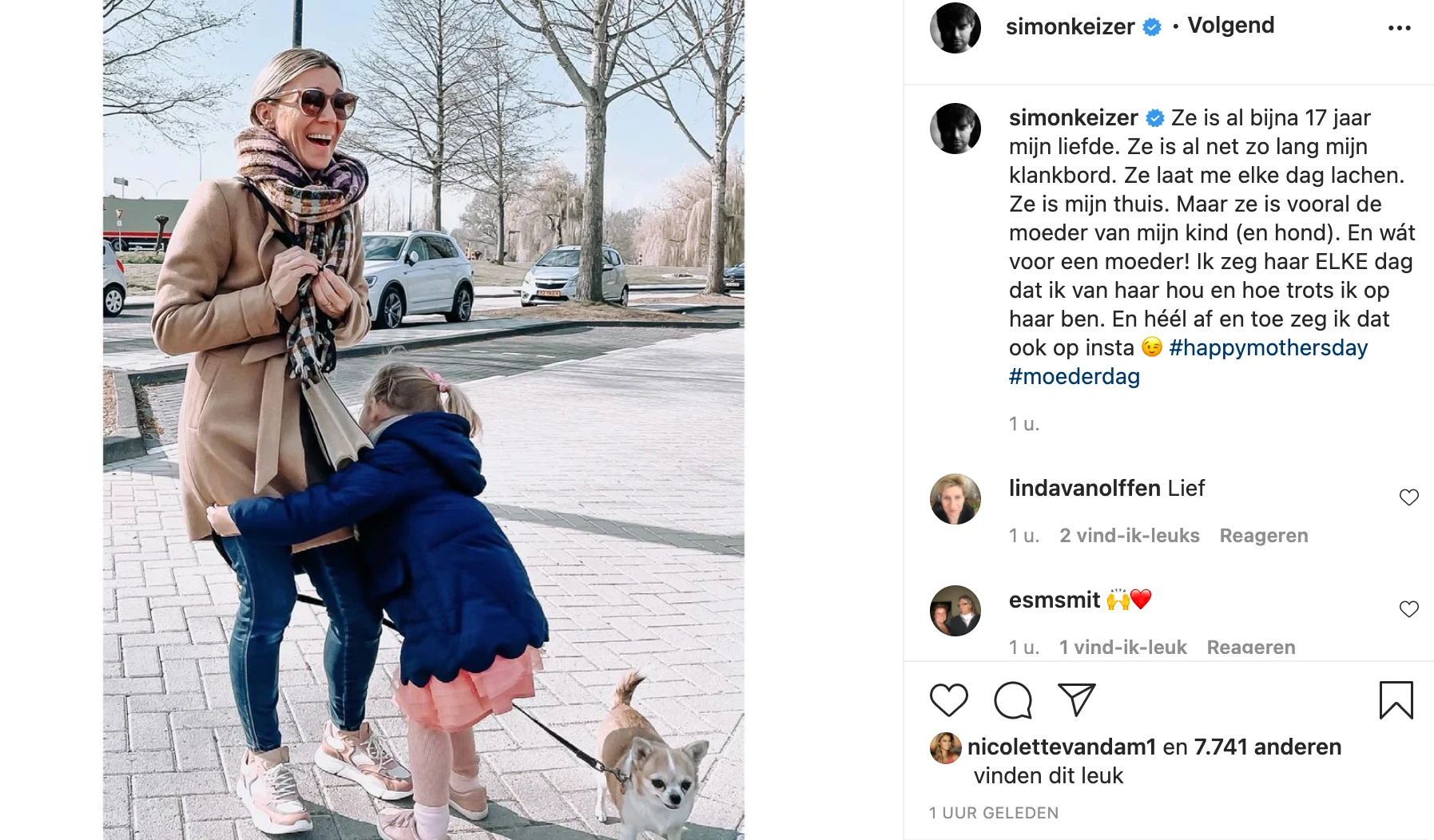Click the simonkeizer avatar beside the caption
The image size is (1434, 840).
pos(955,129)
